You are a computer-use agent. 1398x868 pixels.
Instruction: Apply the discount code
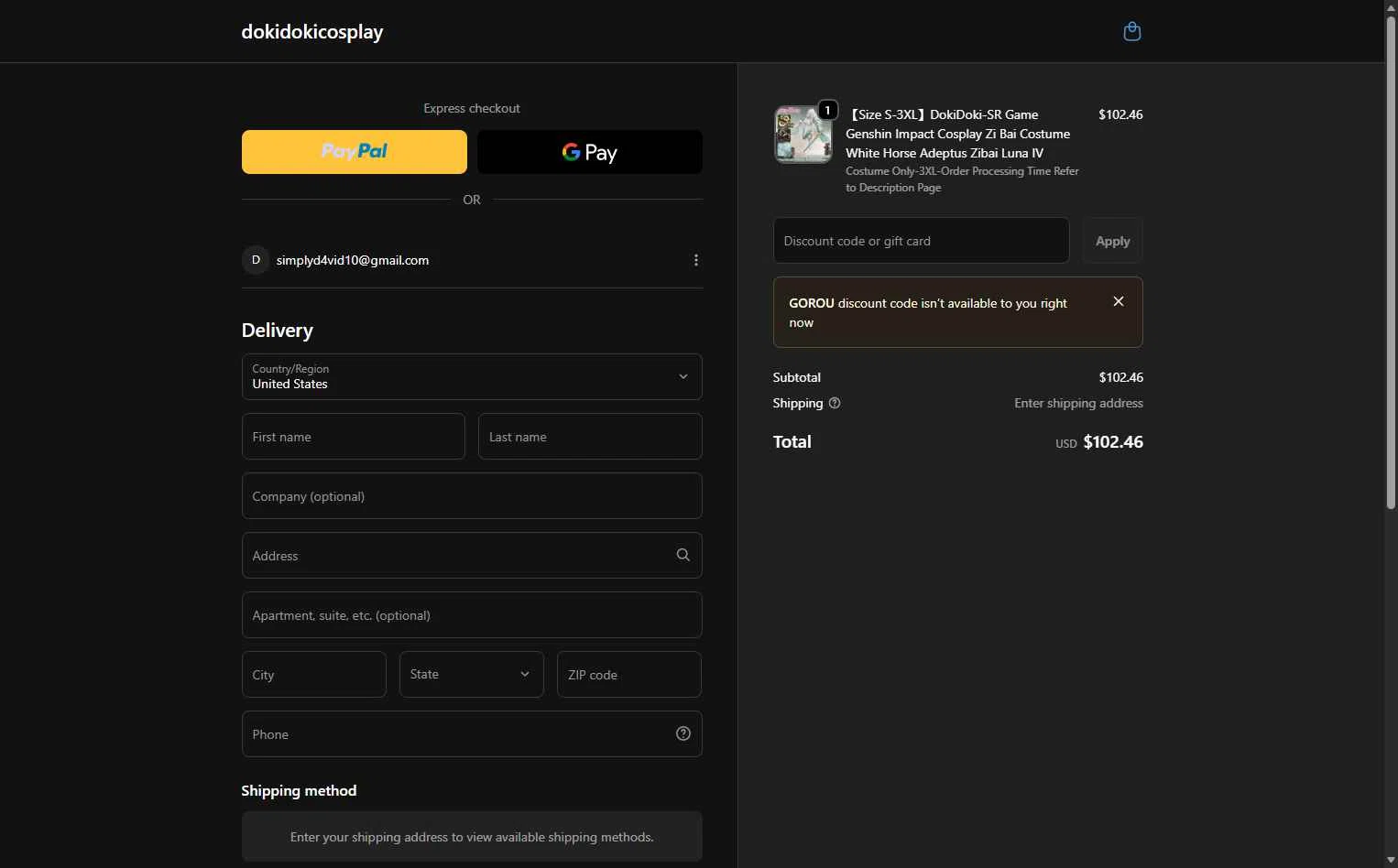(1112, 241)
